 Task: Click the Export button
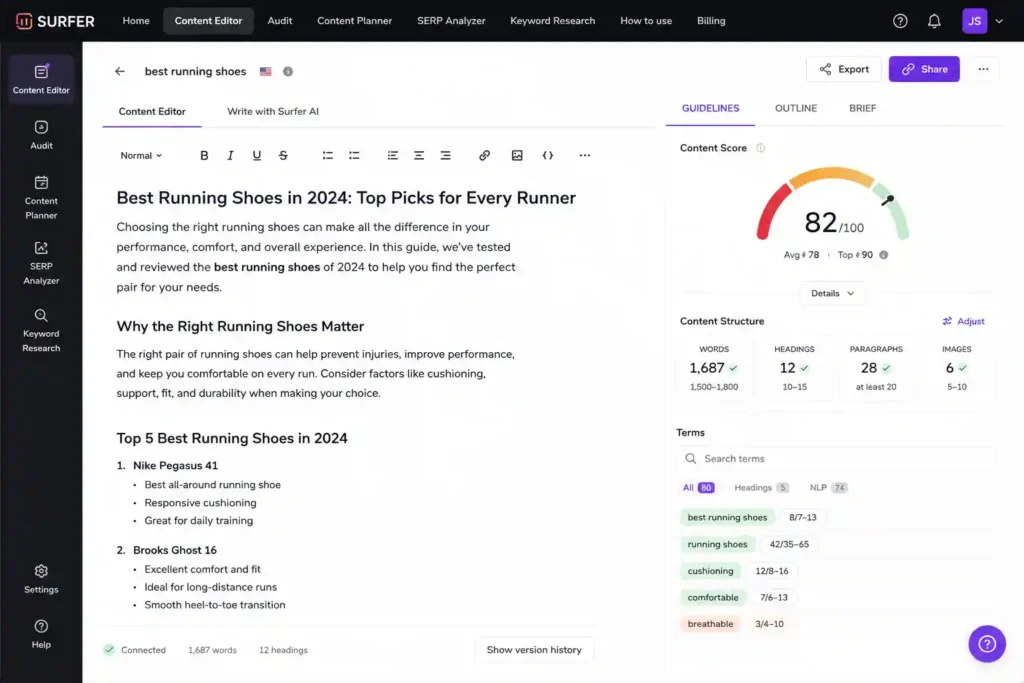[x=844, y=69]
